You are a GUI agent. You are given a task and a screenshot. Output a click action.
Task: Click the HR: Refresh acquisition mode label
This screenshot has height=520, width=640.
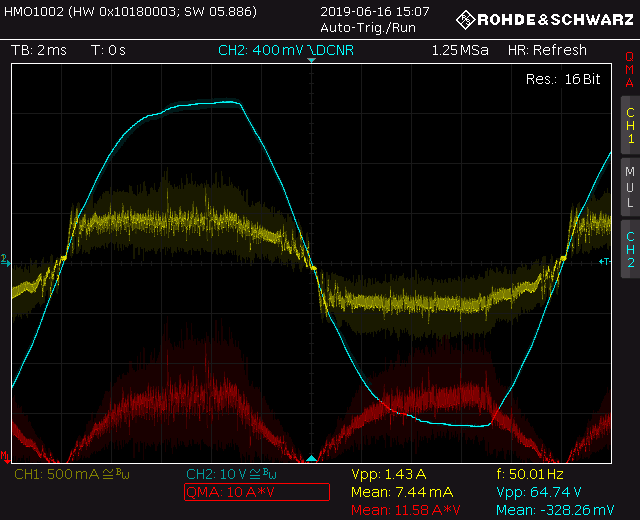tap(547, 50)
